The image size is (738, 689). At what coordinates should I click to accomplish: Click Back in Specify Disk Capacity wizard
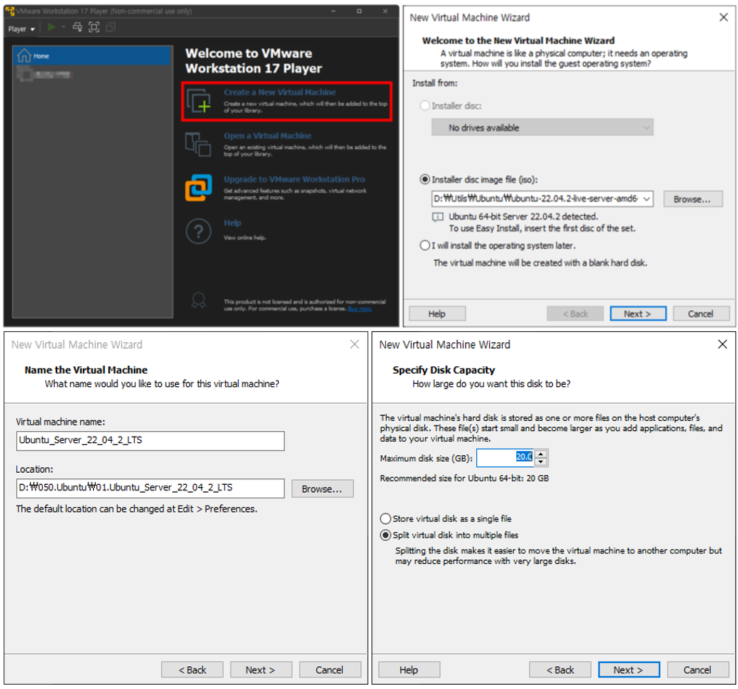click(560, 670)
